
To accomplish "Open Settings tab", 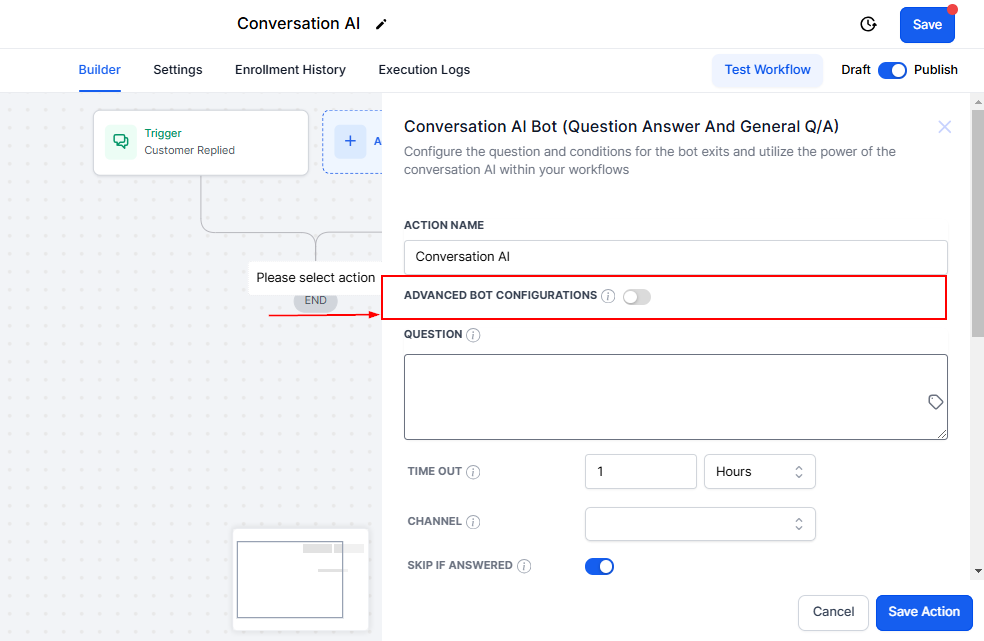I will pos(178,70).
